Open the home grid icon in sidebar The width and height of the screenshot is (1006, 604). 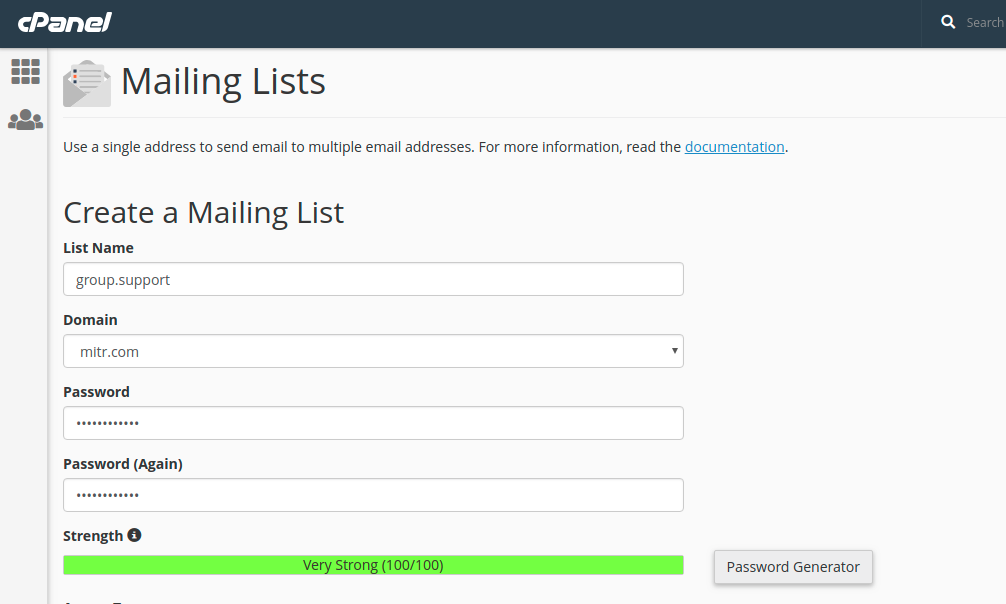(25, 71)
